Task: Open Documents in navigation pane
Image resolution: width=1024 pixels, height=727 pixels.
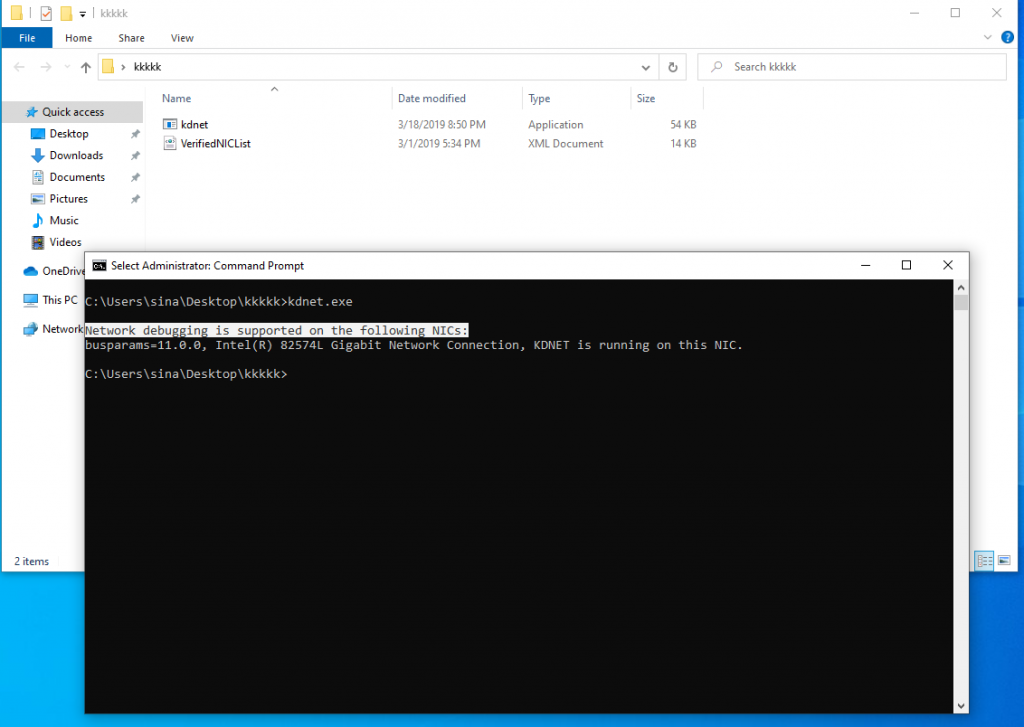Action: click(x=77, y=177)
